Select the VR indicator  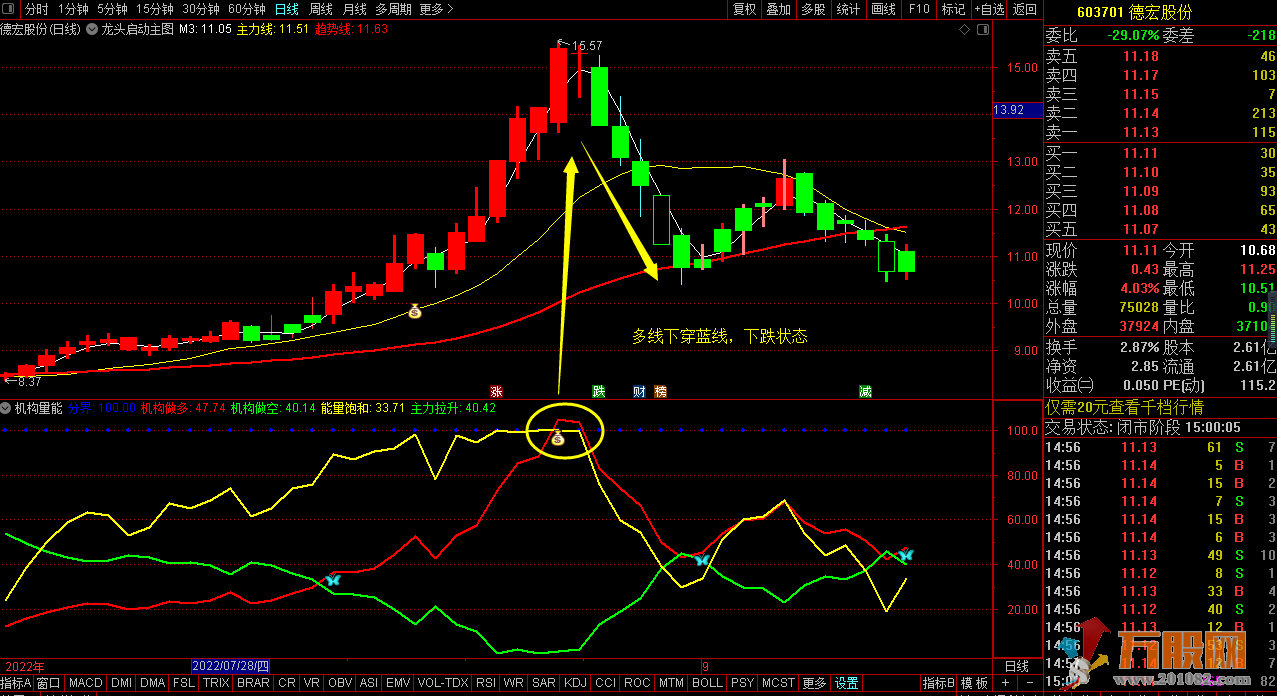(312, 683)
